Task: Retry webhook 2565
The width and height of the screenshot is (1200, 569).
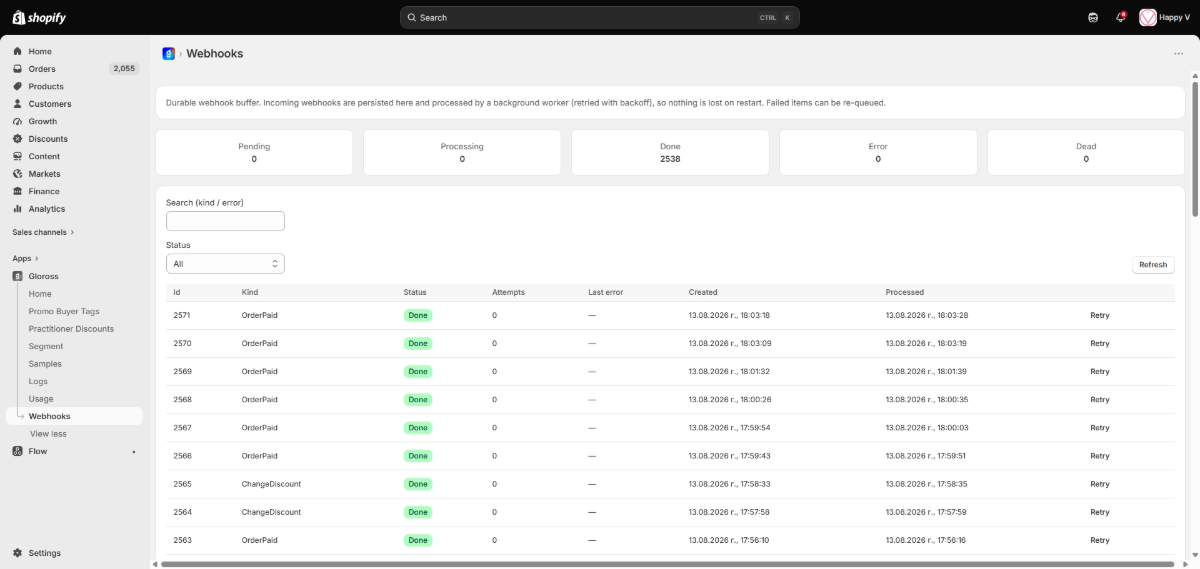Action: pos(1100,484)
